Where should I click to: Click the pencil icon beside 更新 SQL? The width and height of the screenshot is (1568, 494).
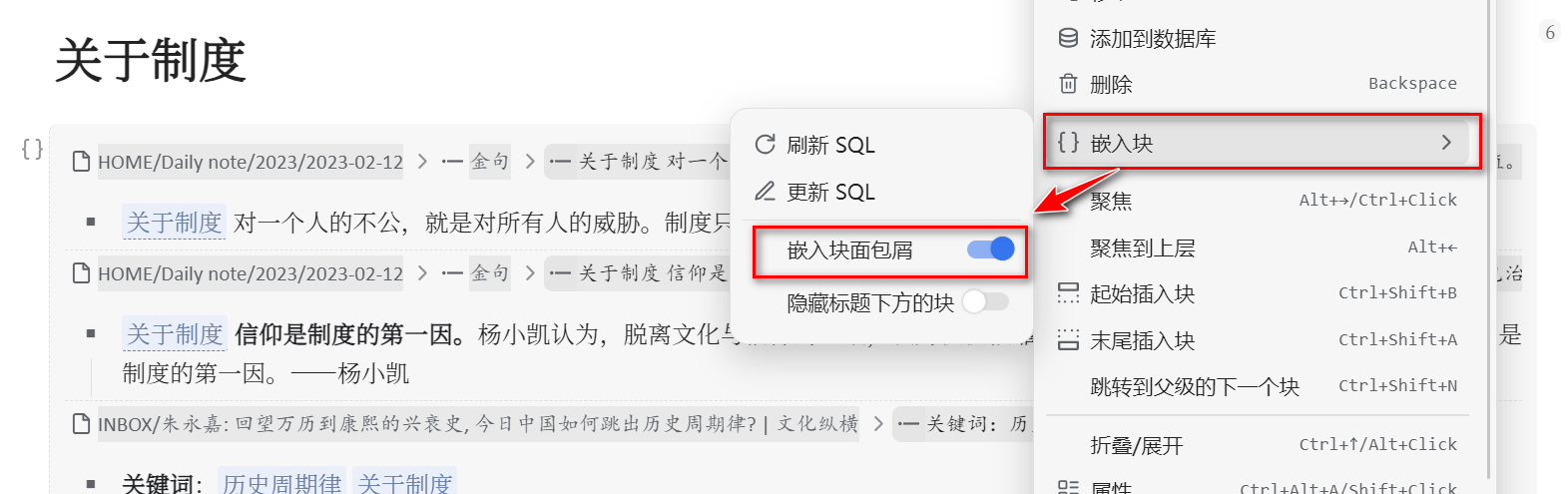click(x=766, y=191)
